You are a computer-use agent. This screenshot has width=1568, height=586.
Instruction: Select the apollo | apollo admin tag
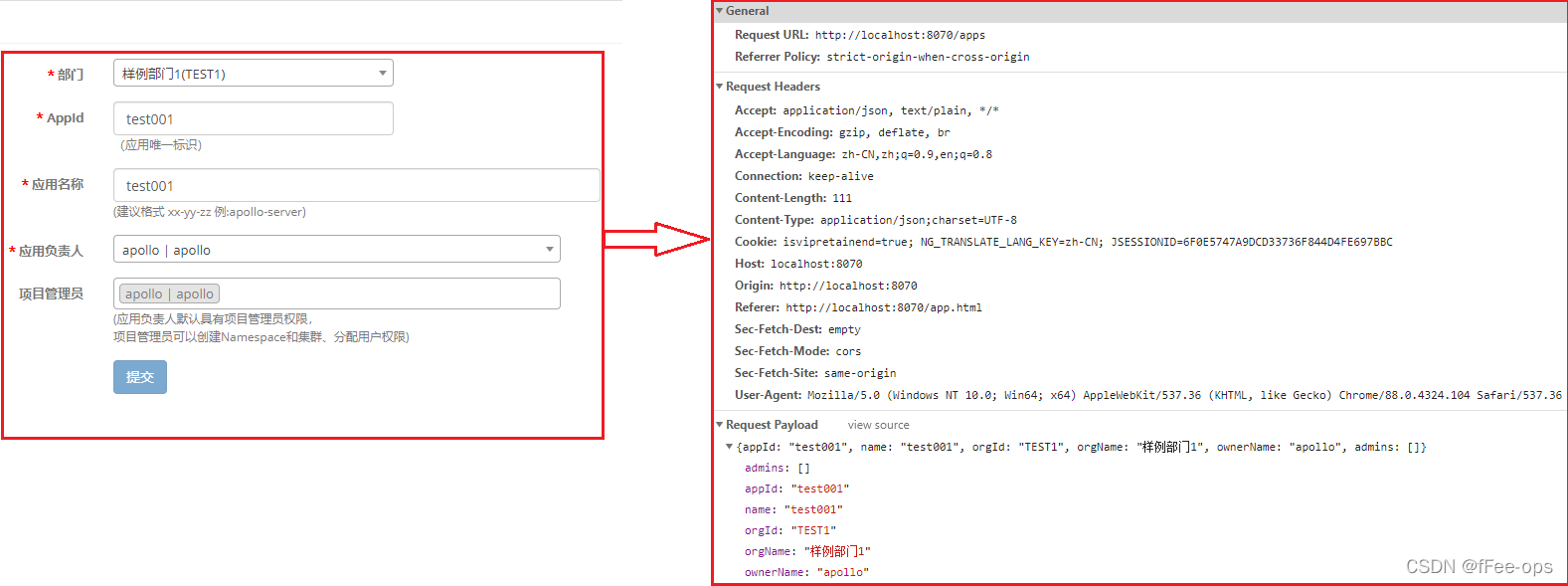point(169,293)
